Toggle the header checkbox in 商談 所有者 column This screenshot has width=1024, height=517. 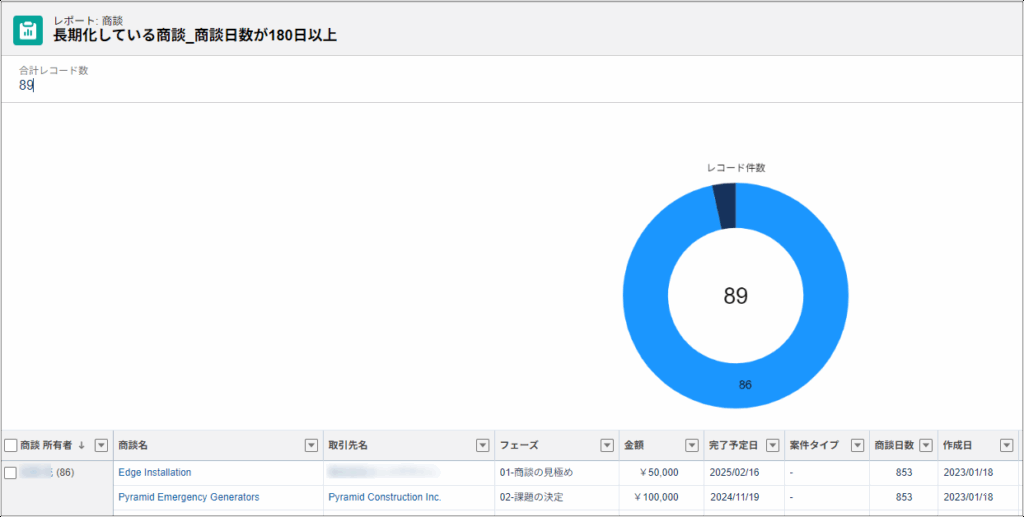coord(11,446)
